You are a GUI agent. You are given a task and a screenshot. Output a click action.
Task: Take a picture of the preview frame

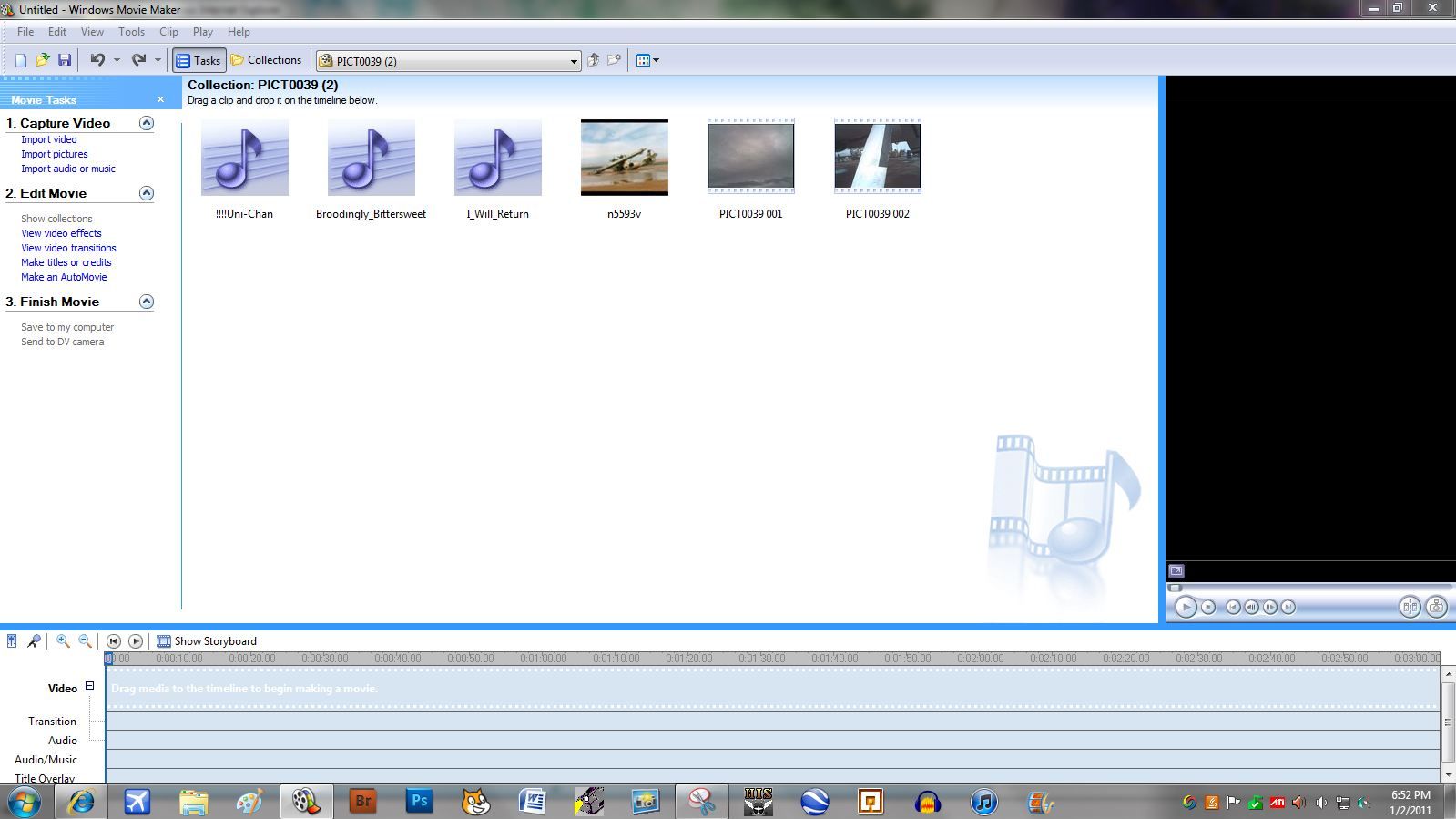coord(1436,607)
